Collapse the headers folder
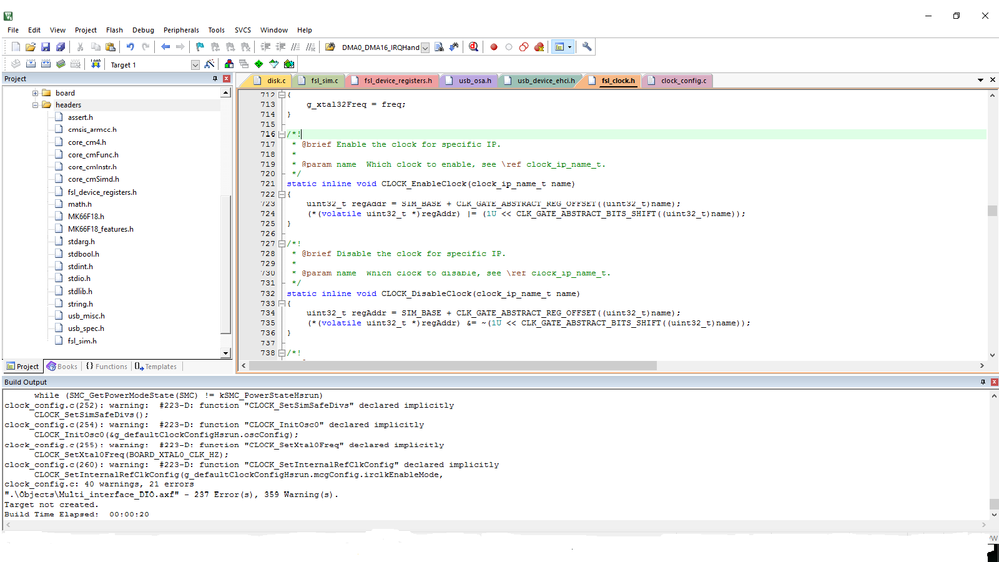Screen dimensions: 999x562 (35, 105)
